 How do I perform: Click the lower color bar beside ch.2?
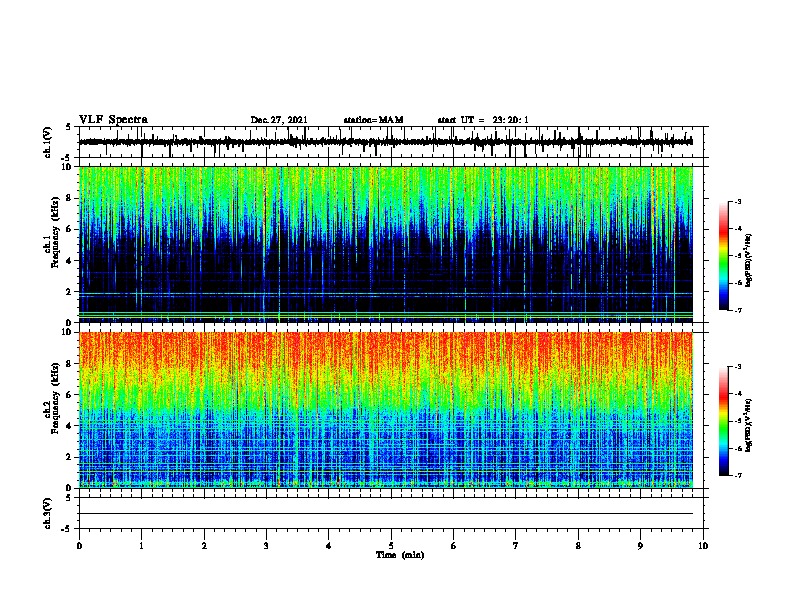pos(724,421)
